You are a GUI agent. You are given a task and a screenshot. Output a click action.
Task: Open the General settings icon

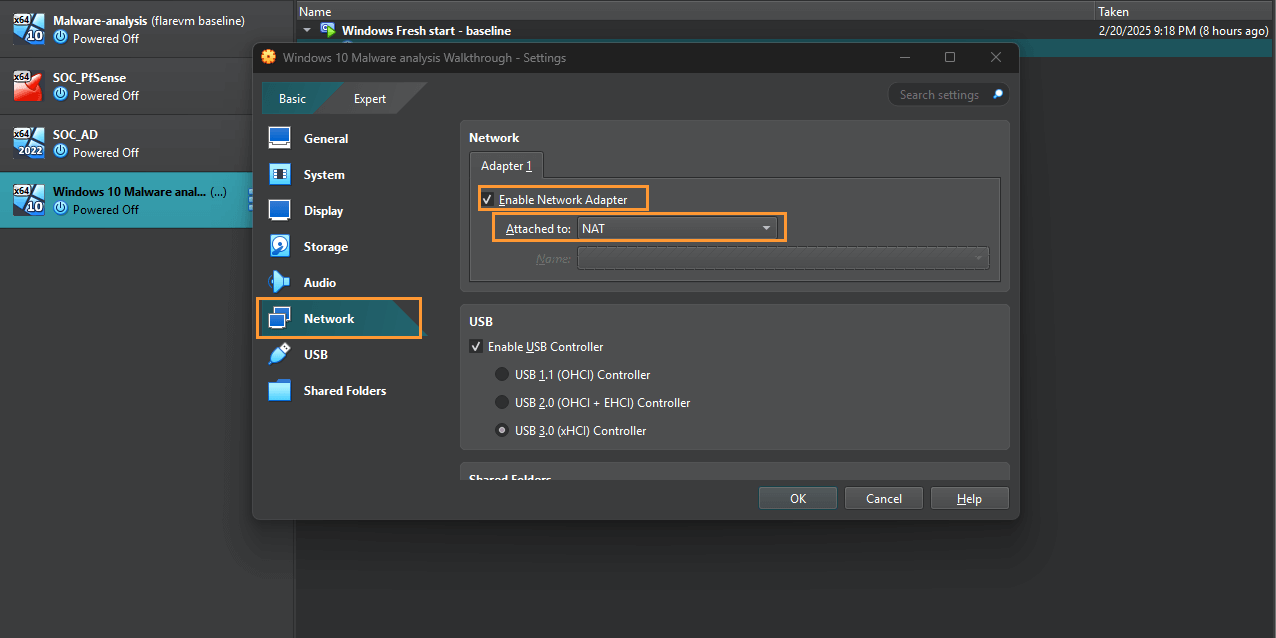click(279, 138)
